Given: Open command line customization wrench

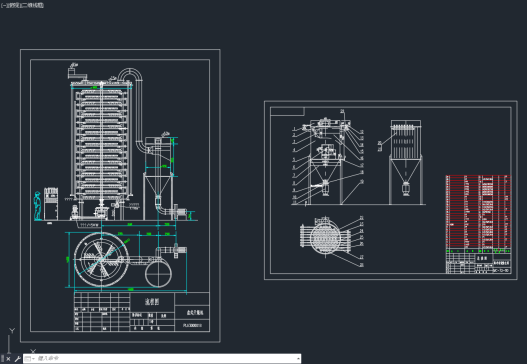Looking at the screenshot, I should point(17,359).
